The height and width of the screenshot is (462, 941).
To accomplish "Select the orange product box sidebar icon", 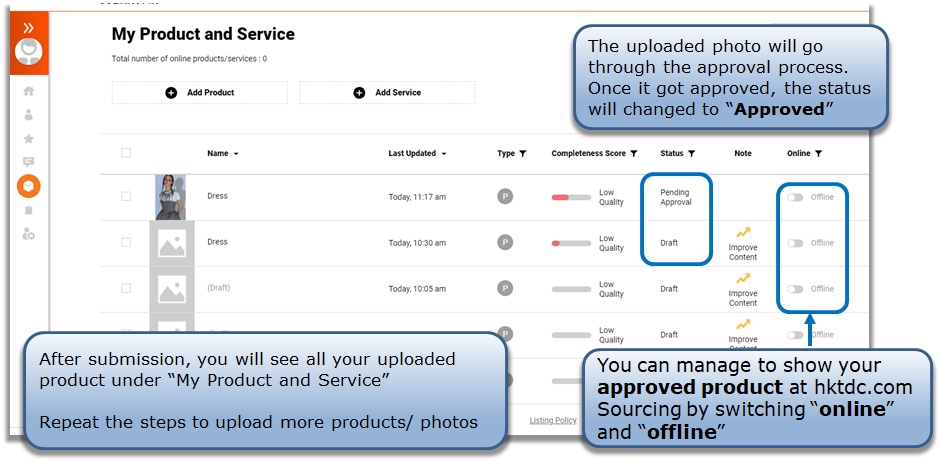I will [x=28, y=187].
